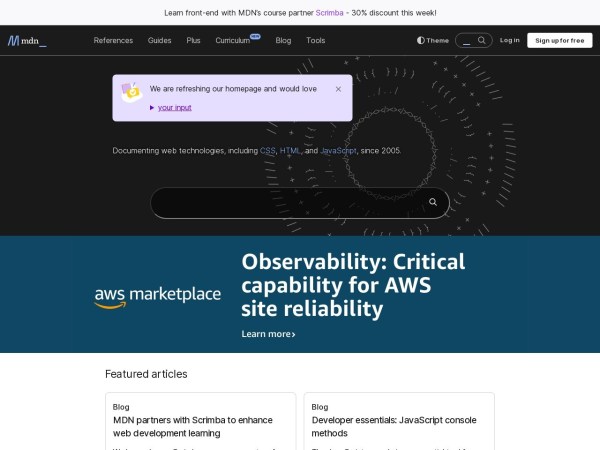This screenshot has height=450, width=600.
Task: Click the survey notice illustration icon
Action: click(x=131, y=90)
